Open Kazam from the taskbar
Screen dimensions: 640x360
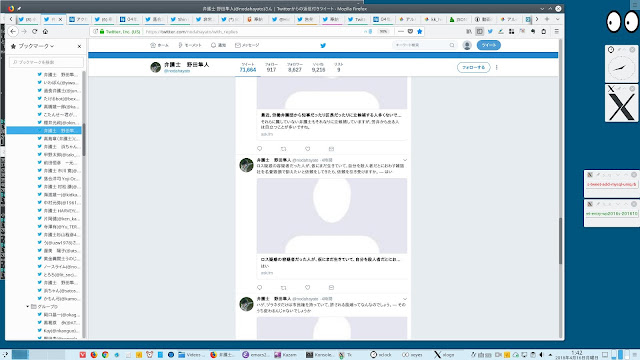(x=285, y=355)
